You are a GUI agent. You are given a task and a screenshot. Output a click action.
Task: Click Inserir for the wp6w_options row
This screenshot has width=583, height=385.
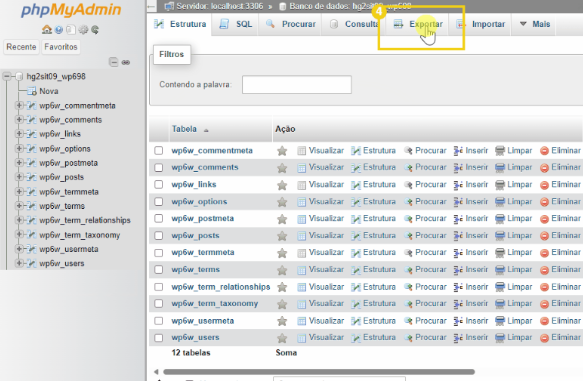471,202
